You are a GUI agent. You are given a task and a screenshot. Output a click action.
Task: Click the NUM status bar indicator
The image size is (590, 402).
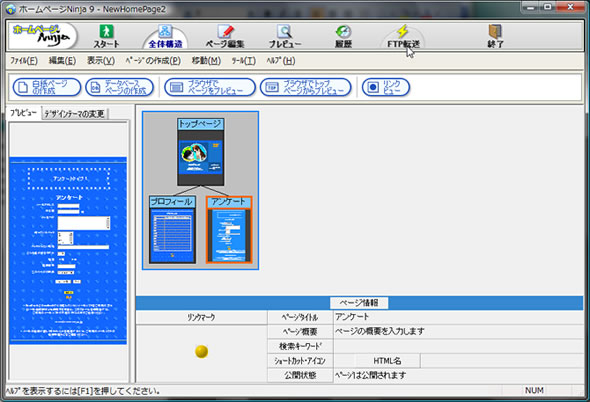coord(534,391)
